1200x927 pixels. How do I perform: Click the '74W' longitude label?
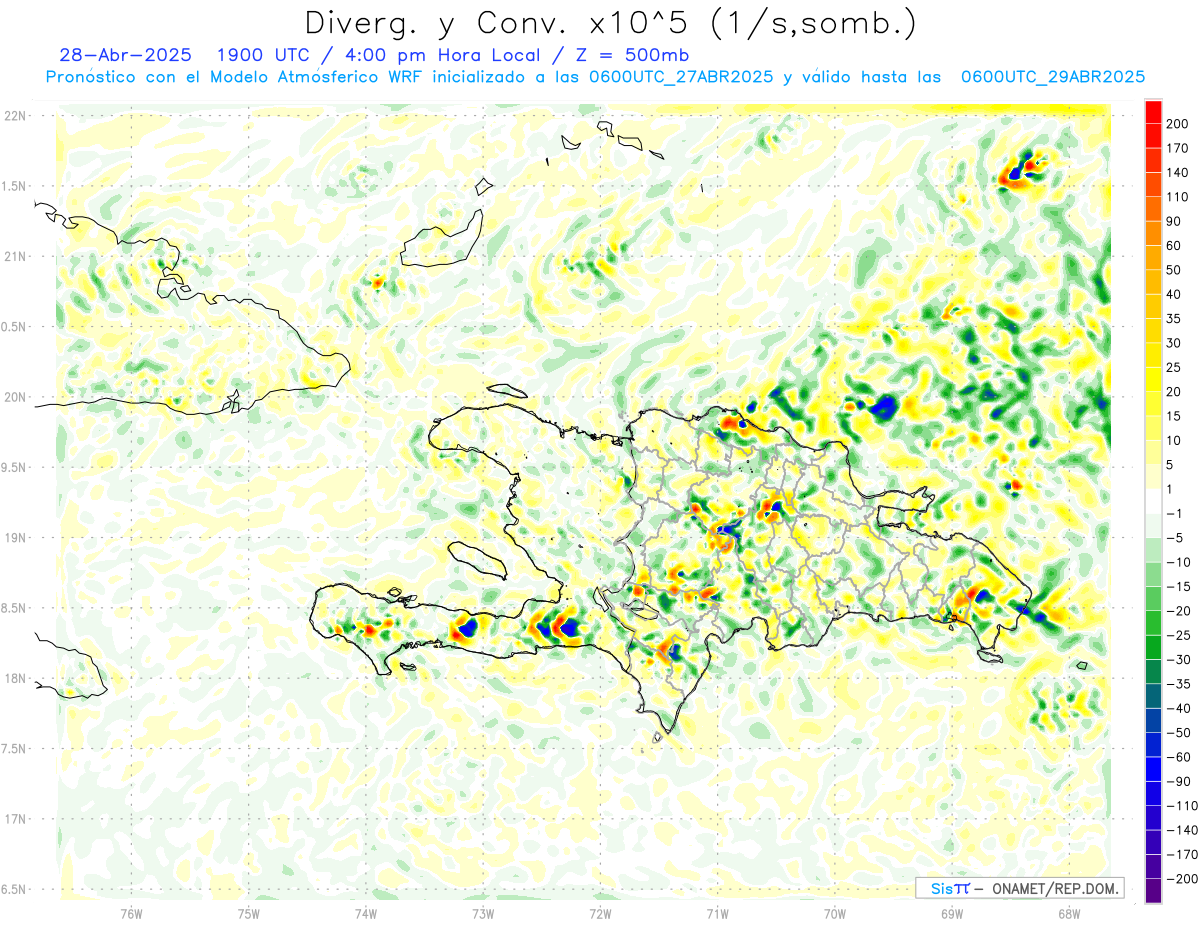coord(366,913)
